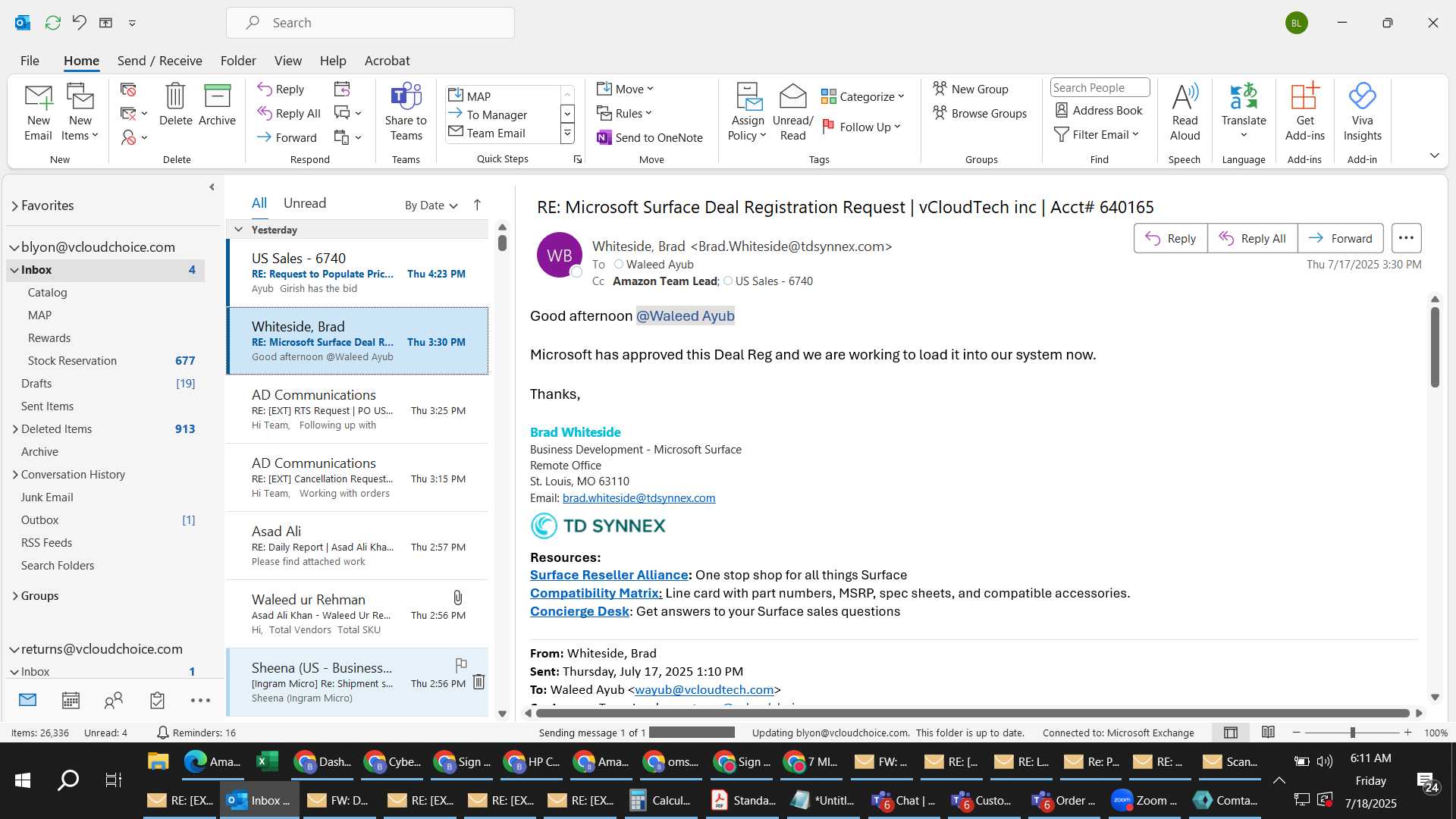Screen dimensions: 1456x819
Task: Click the Delete trash can icon
Action: coord(175,105)
